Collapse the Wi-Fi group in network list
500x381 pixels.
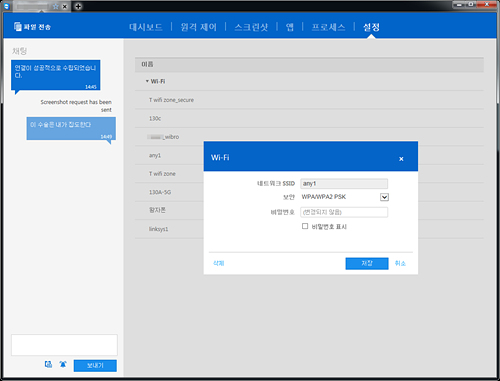click(x=147, y=81)
